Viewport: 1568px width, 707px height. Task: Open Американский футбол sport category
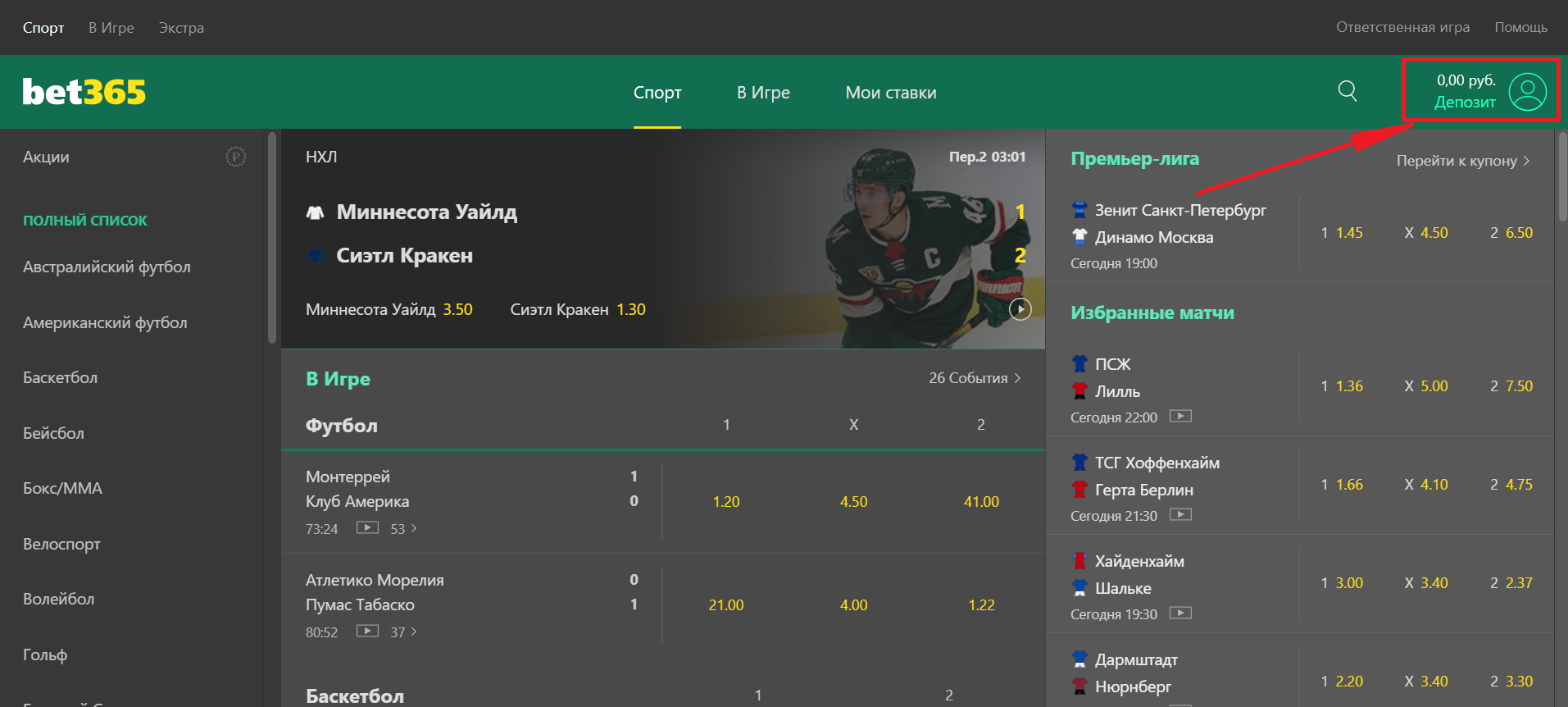tap(105, 323)
